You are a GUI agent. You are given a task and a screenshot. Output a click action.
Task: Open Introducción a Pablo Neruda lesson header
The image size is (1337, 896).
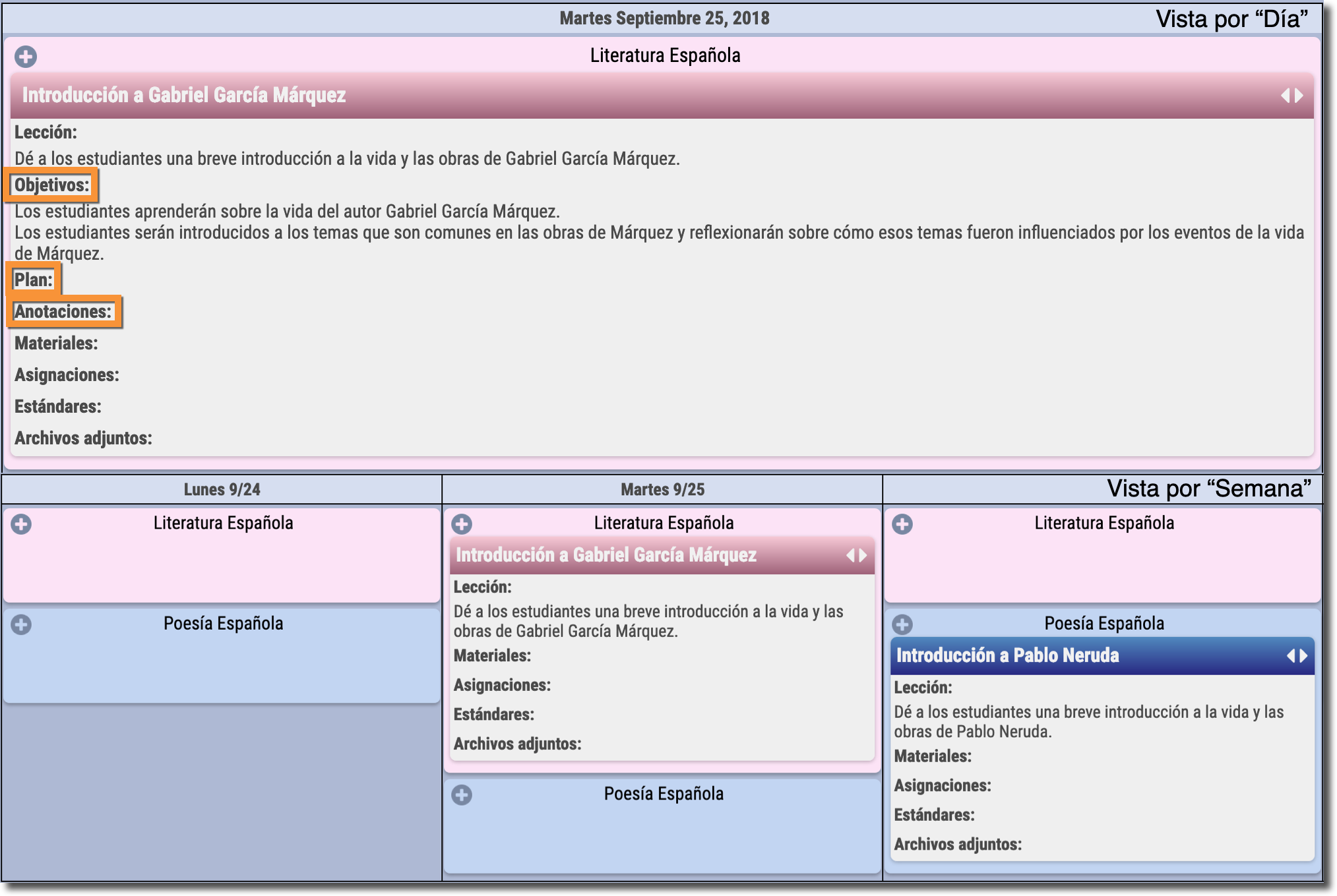[x=1007, y=656]
